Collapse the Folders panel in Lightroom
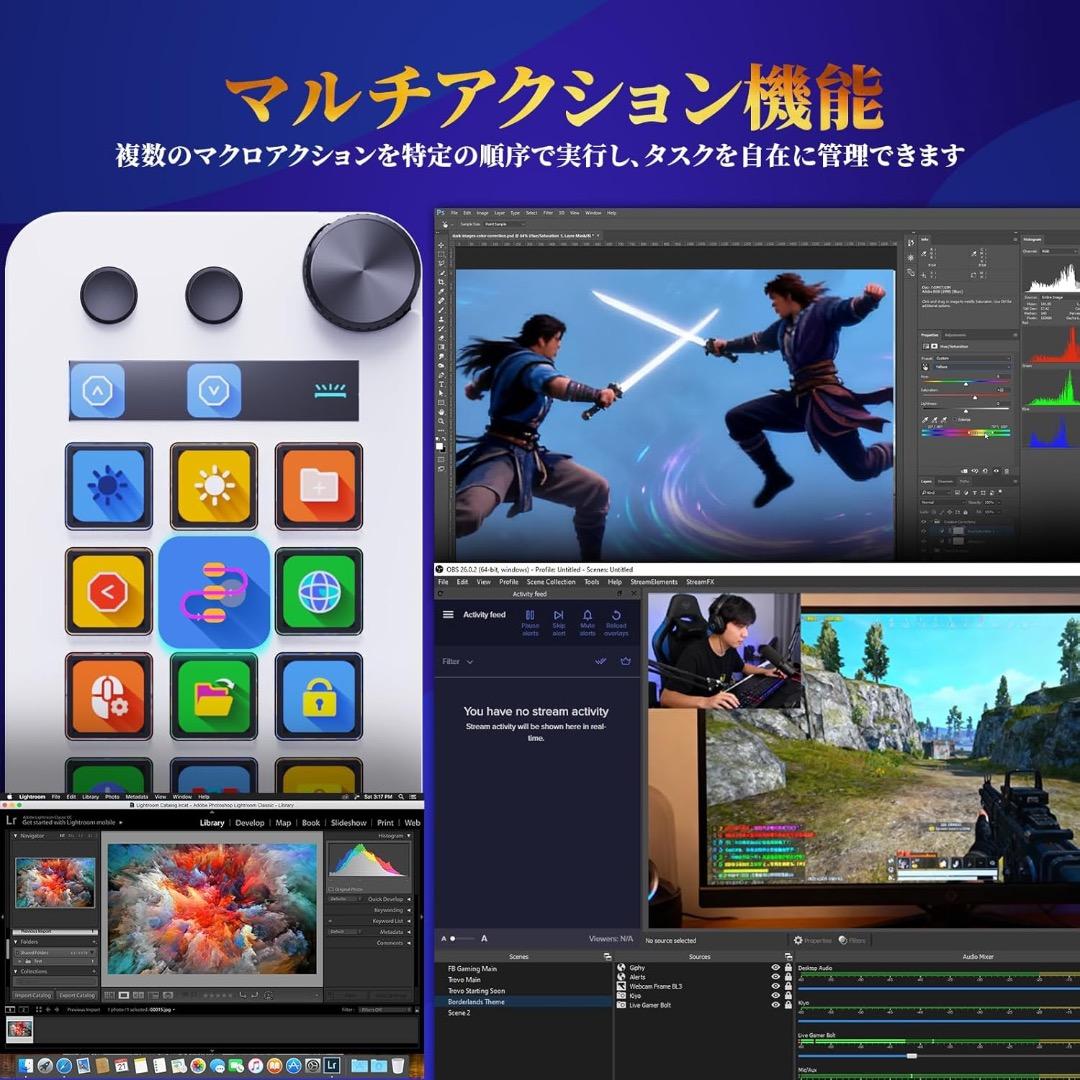This screenshot has height=1080, width=1080. click(x=16, y=942)
